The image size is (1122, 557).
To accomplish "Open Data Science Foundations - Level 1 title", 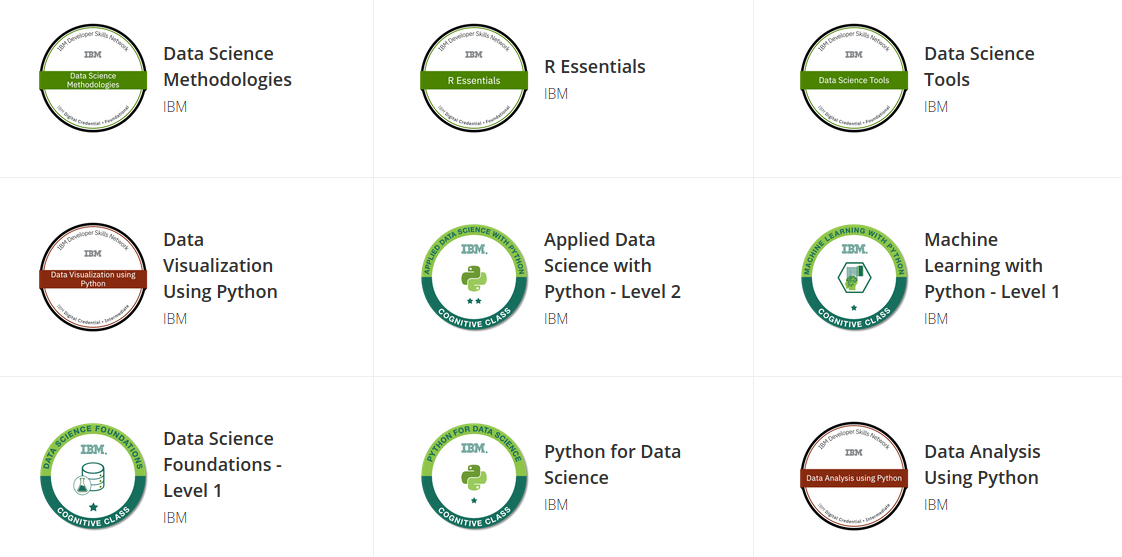I will tap(223, 465).
